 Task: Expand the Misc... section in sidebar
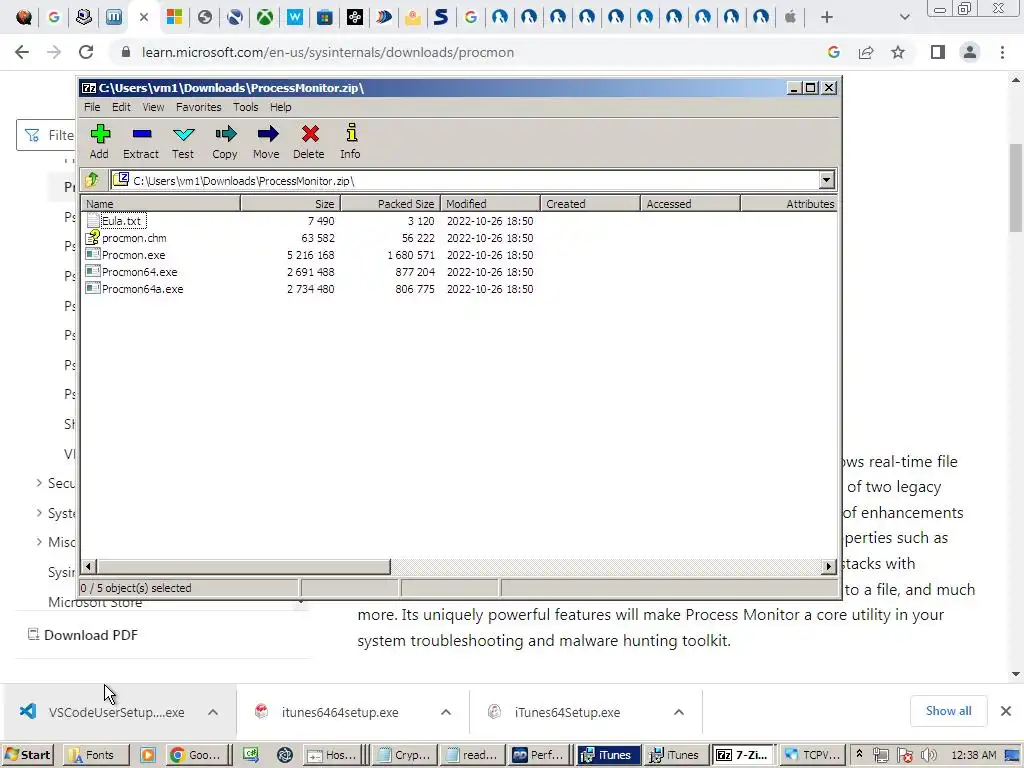(39, 542)
